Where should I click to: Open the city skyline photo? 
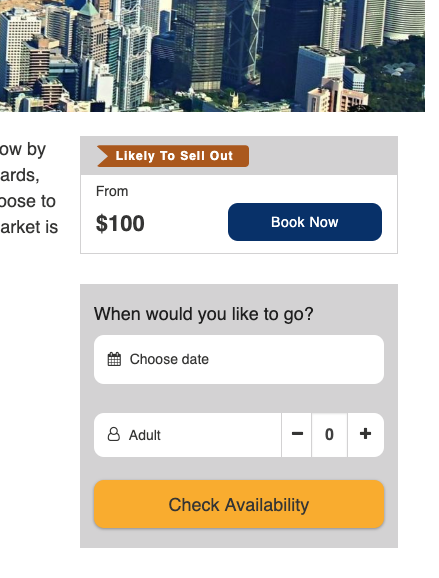[x=212, y=56]
